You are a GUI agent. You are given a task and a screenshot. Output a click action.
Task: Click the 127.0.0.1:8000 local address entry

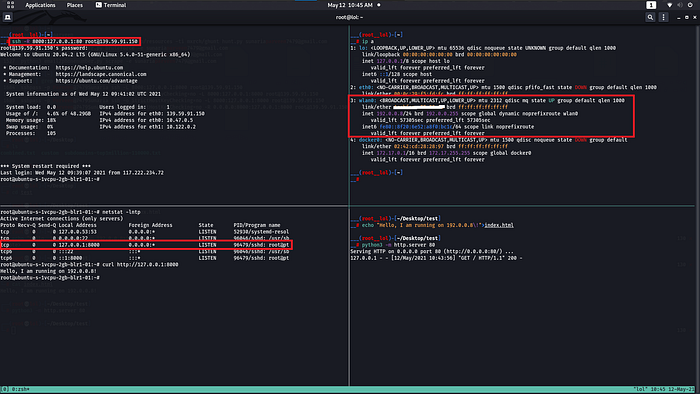pos(79,245)
